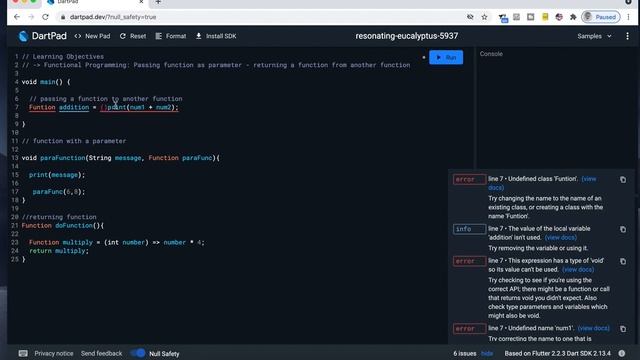Close the DartPad browser tab
Image resolution: width=640 pixels, height=360 pixels.
(x=141, y=2)
